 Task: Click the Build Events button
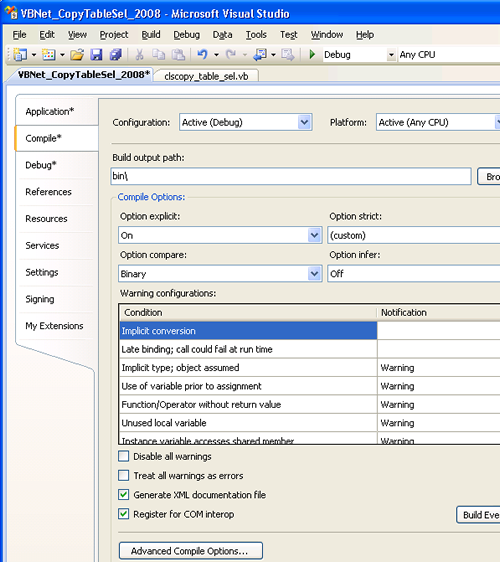point(478,515)
